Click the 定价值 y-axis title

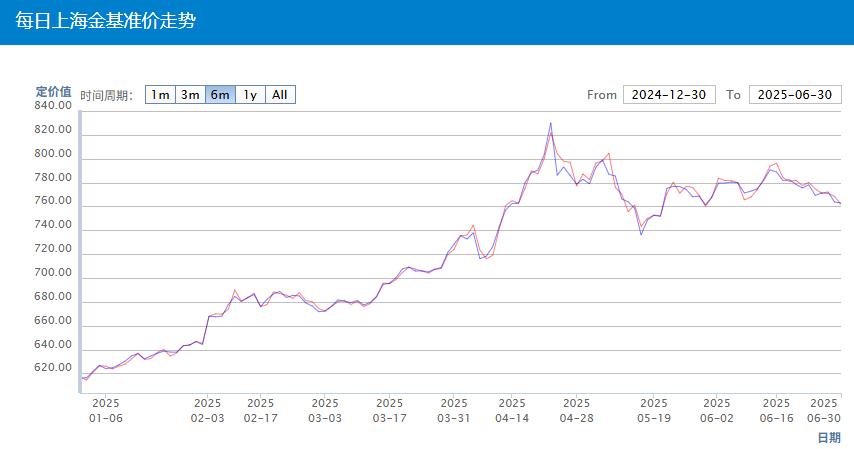click(53, 92)
